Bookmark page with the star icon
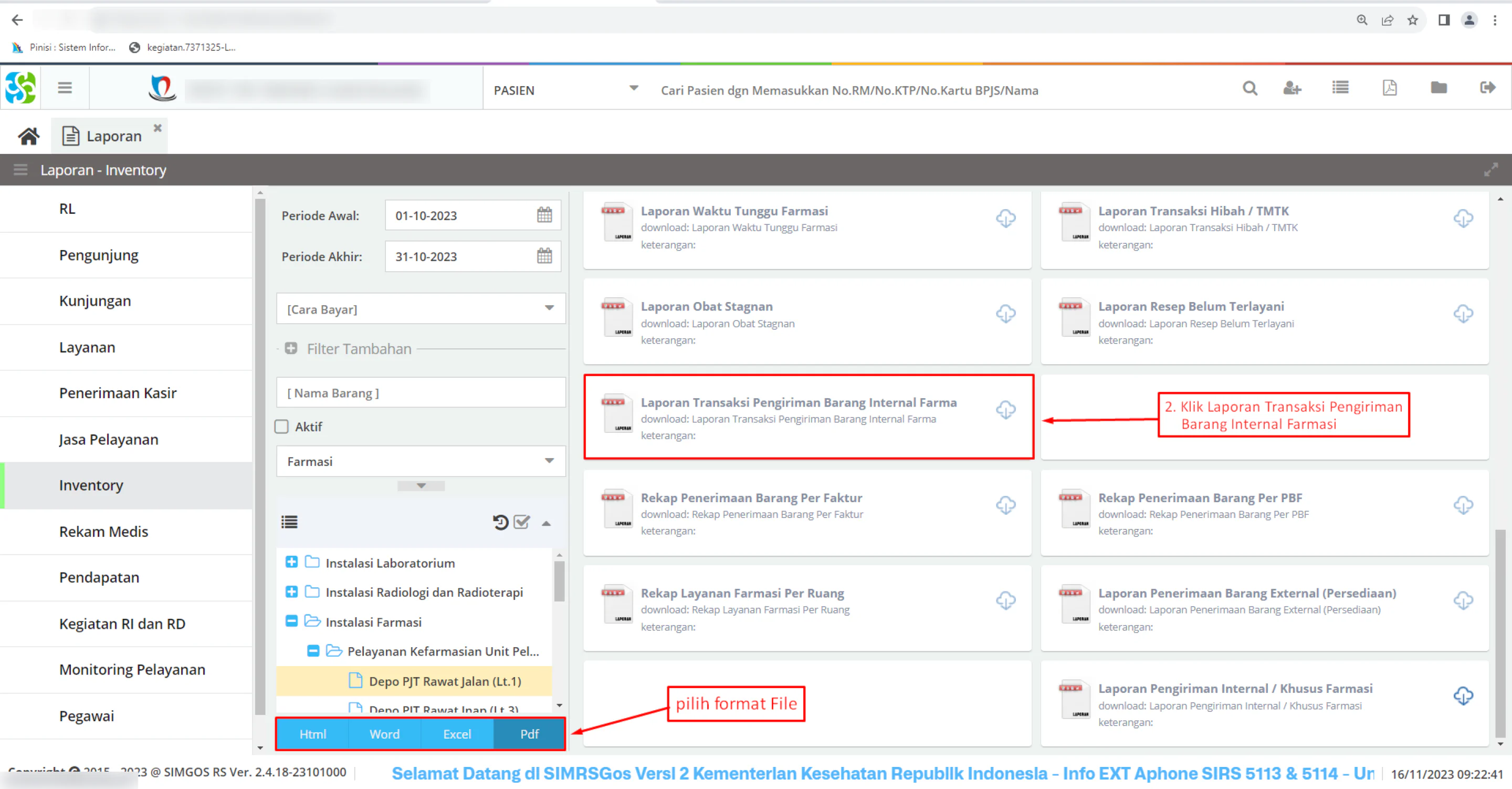Image resolution: width=1512 pixels, height=789 pixels. [x=1413, y=20]
